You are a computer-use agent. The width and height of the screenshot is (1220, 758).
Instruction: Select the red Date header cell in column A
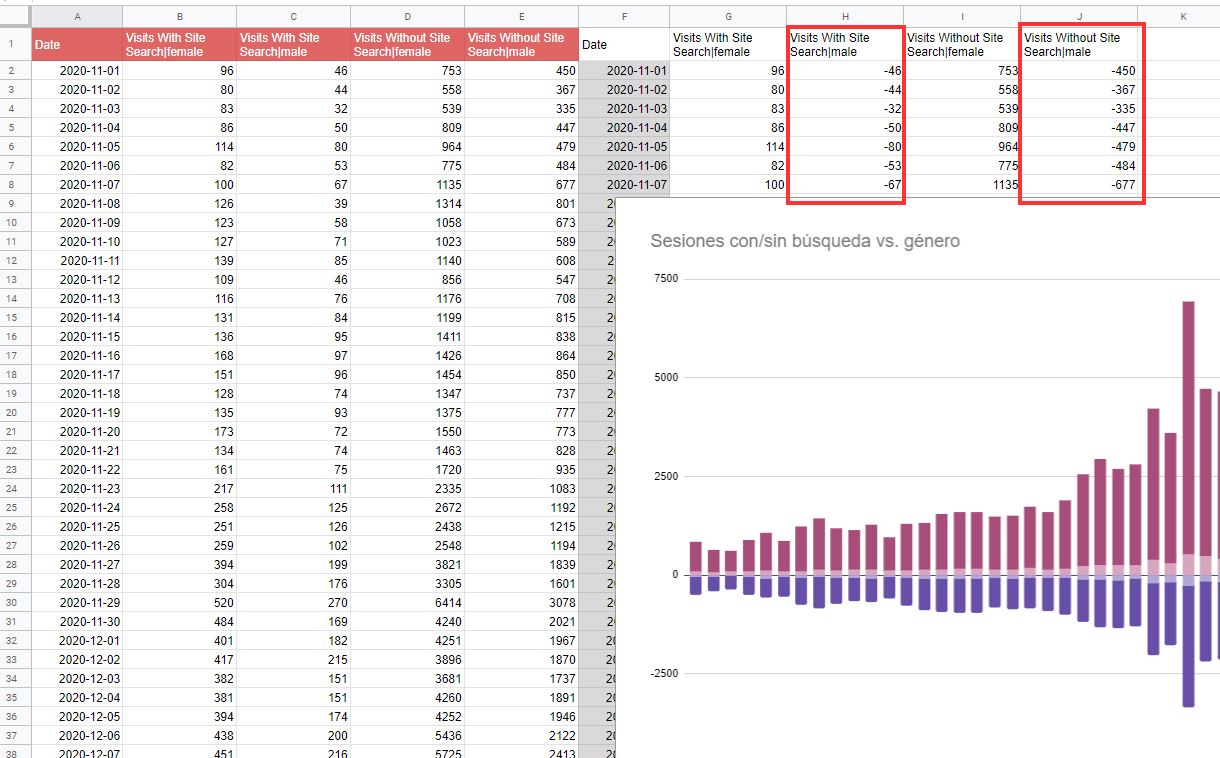point(77,45)
